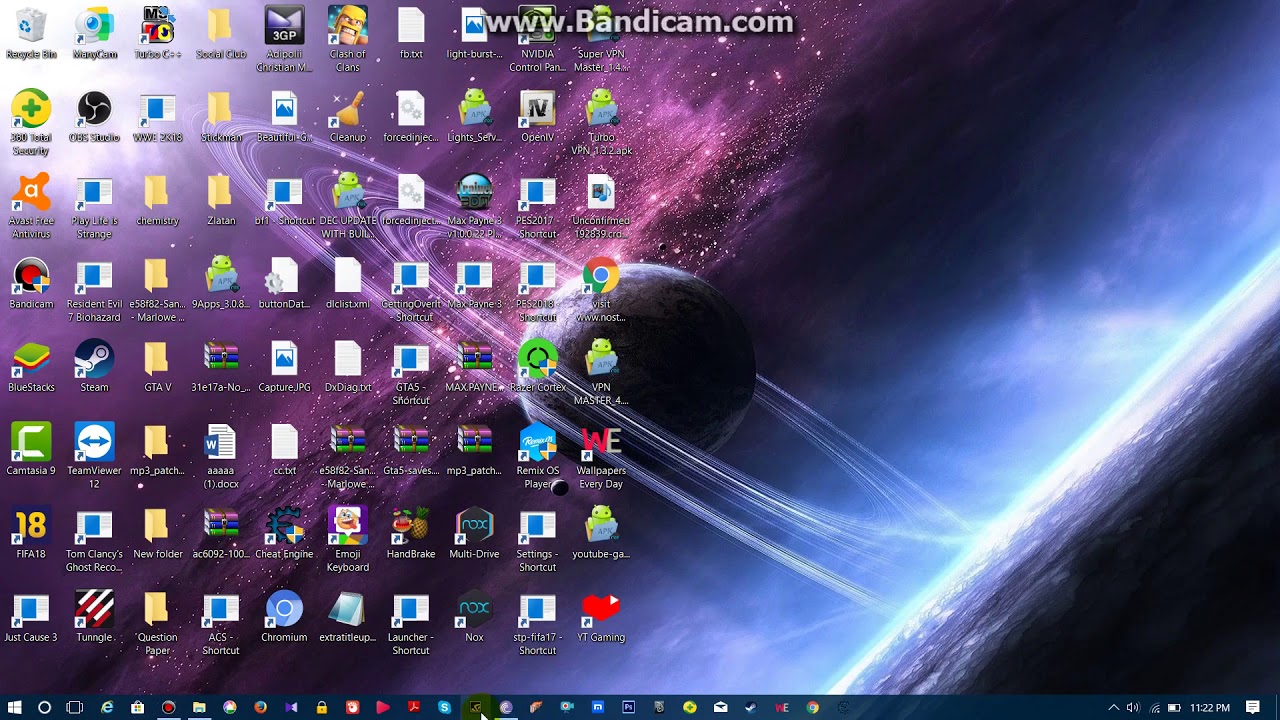Launch Razer Cortex desktop icon
1280x720 pixels.
coord(537,367)
